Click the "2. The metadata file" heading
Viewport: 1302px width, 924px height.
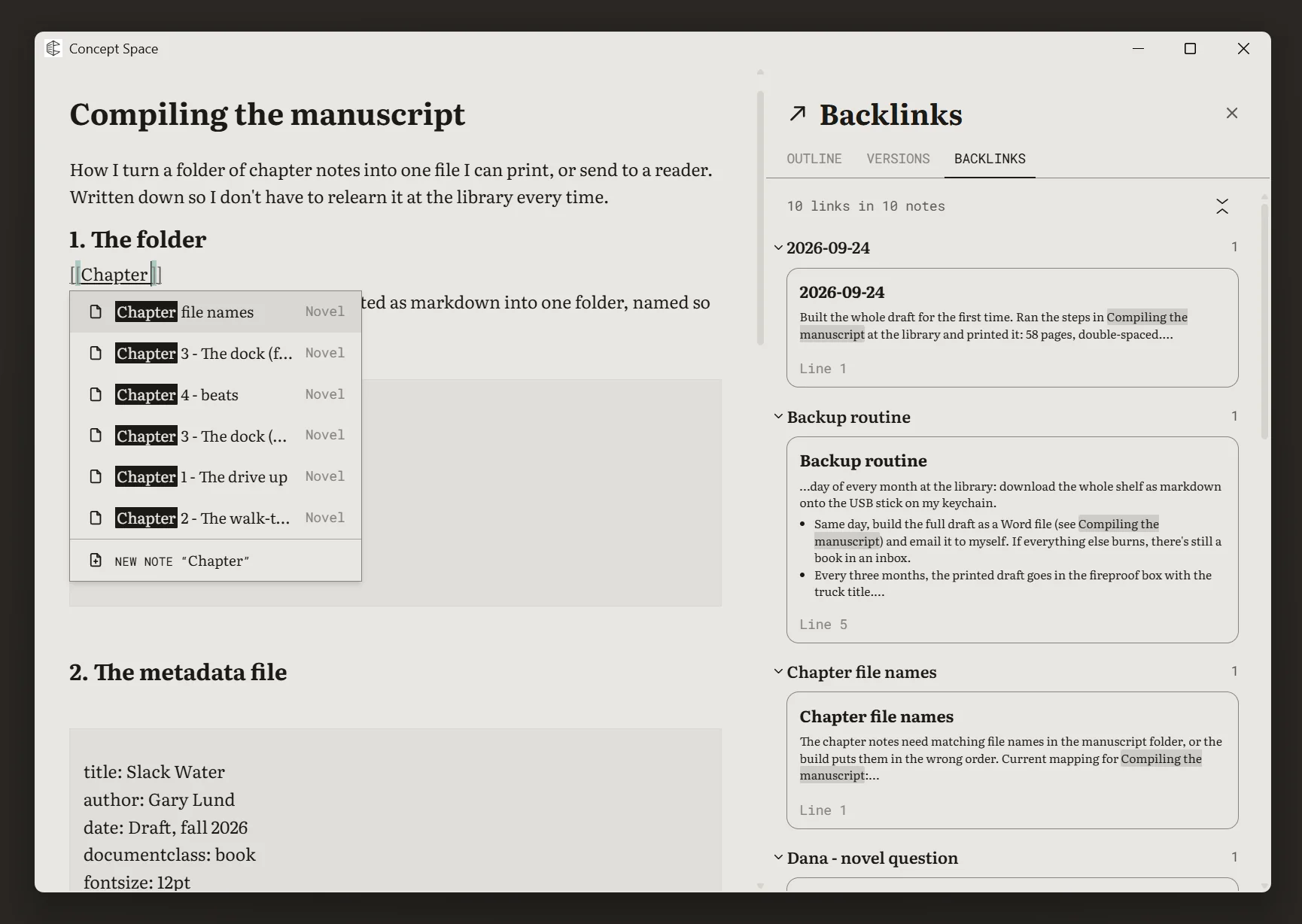[178, 672]
